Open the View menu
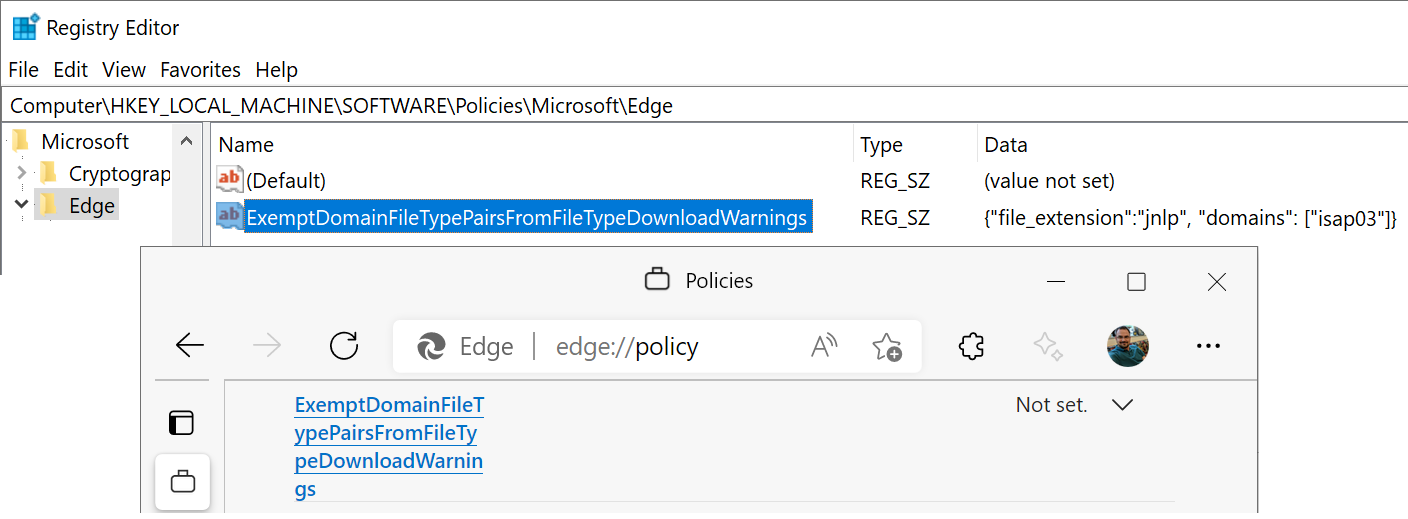 click(124, 70)
